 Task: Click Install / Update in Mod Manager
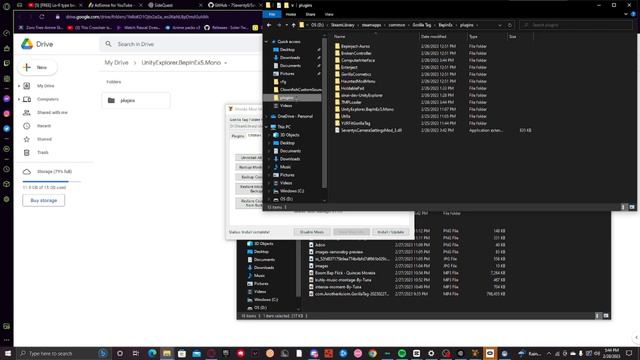(x=390, y=232)
